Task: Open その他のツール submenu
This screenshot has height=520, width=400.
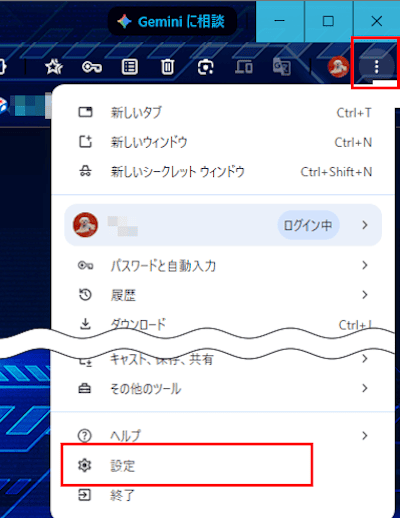Action: [223, 388]
